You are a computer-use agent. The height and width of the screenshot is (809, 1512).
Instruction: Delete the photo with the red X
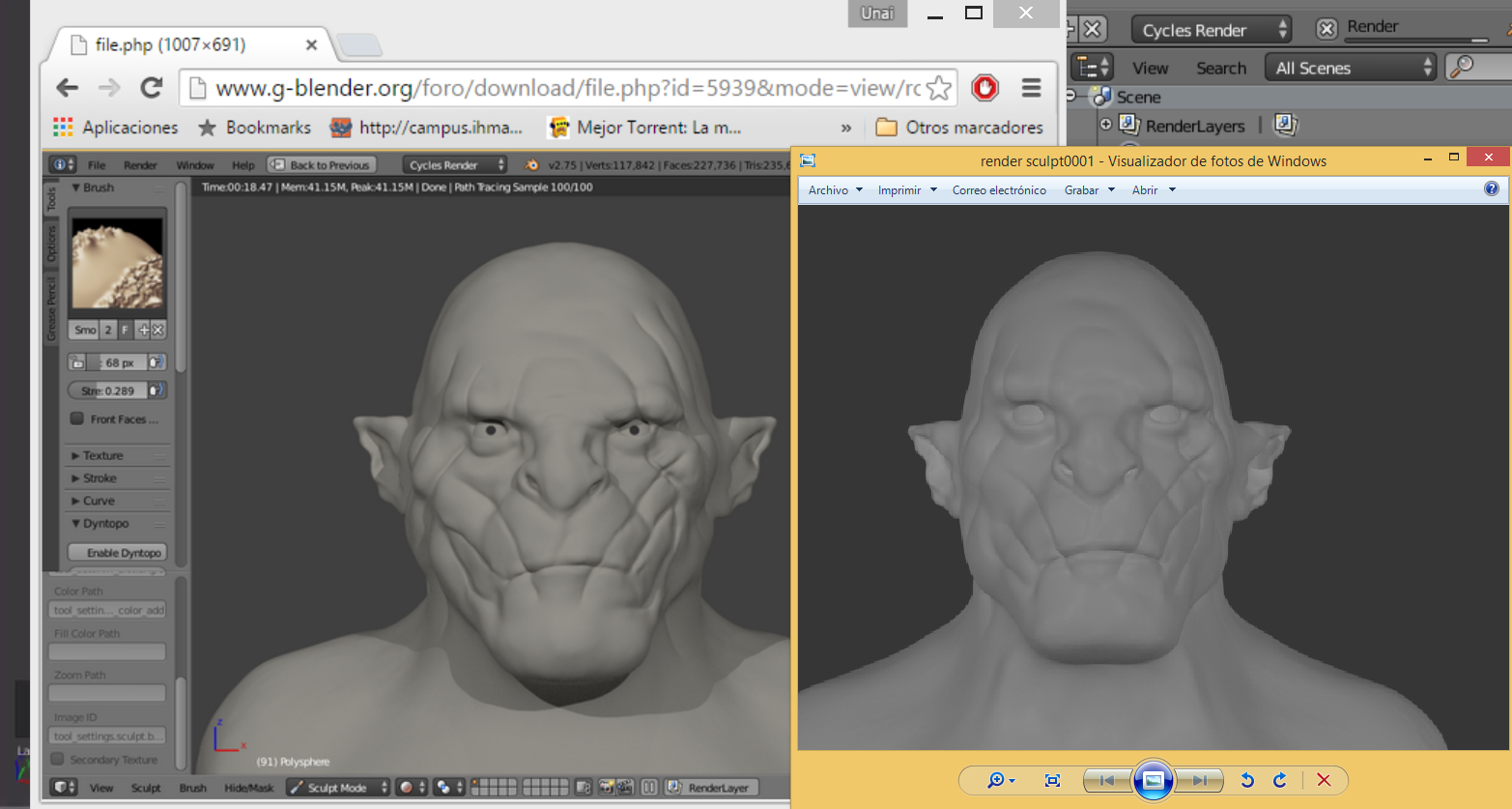(x=1324, y=780)
